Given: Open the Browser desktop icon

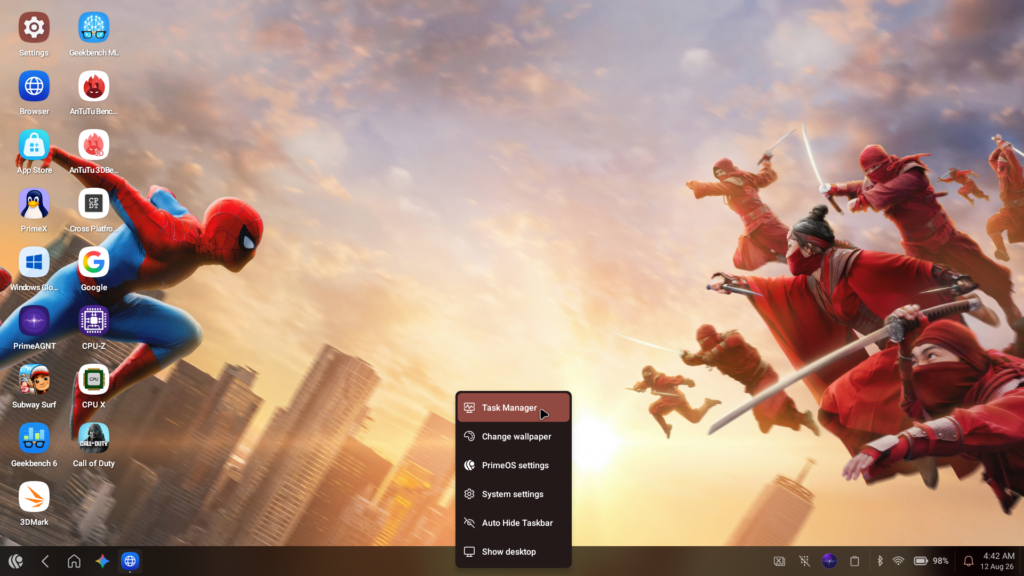Looking at the screenshot, I should [34, 86].
